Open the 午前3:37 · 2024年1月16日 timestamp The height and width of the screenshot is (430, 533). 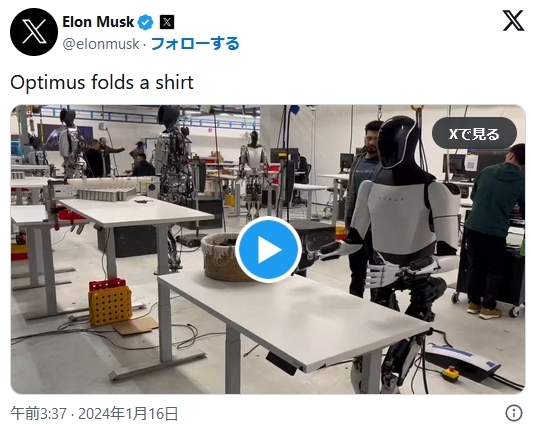point(94,413)
